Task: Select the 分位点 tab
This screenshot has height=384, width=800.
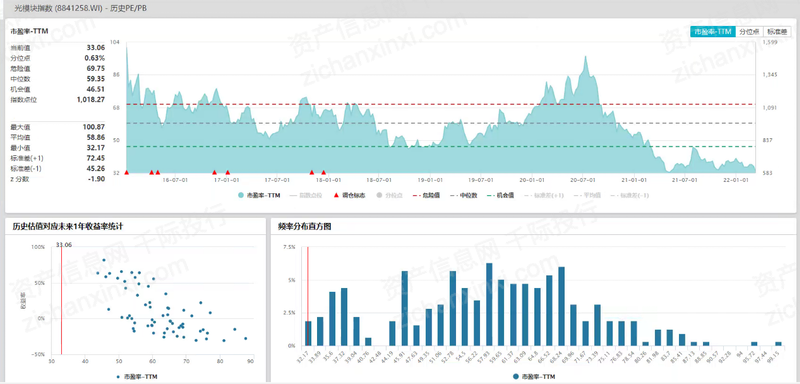Action: pos(749,32)
